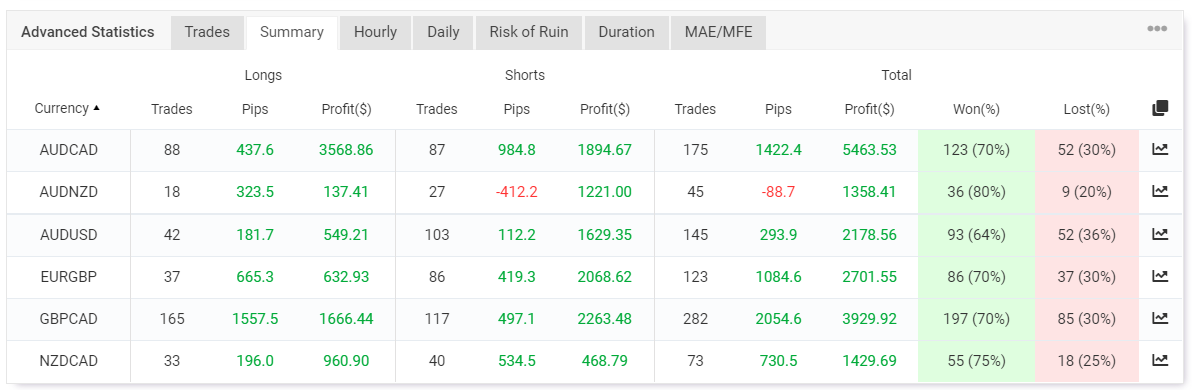Select the Summary tab
1192x390 pixels.
292,33
